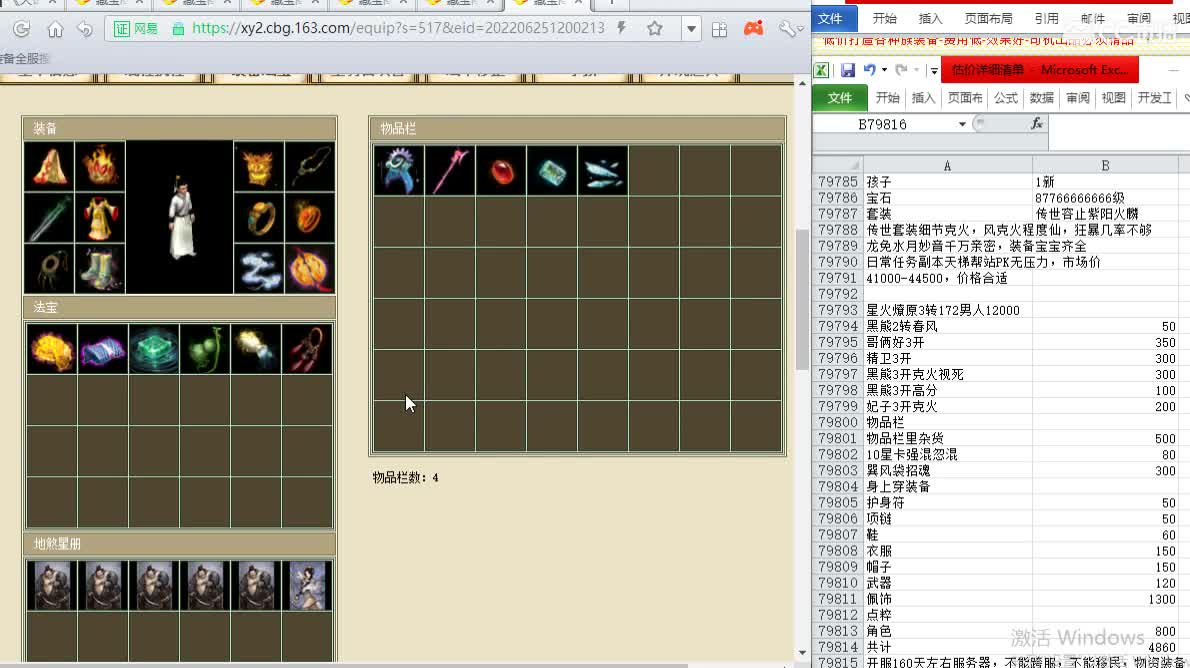Save workbook with Excel floppy disk icon
The width and height of the screenshot is (1190, 668).
tap(848, 70)
